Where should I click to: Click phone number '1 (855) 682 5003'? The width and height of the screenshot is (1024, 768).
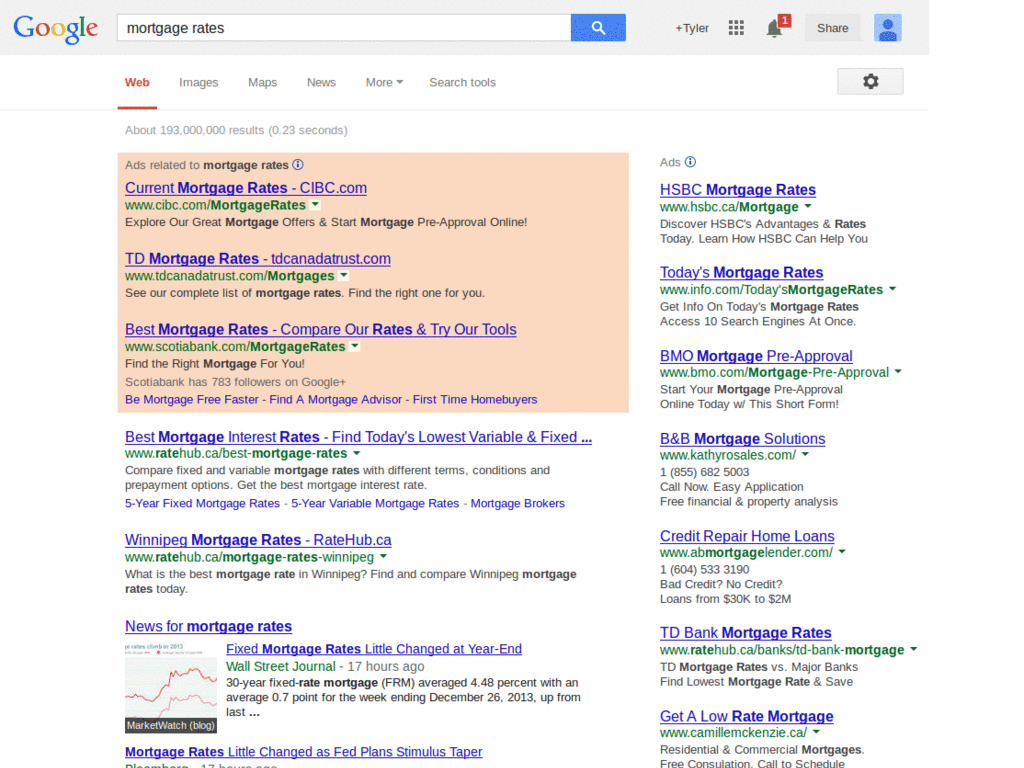(x=705, y=472)
